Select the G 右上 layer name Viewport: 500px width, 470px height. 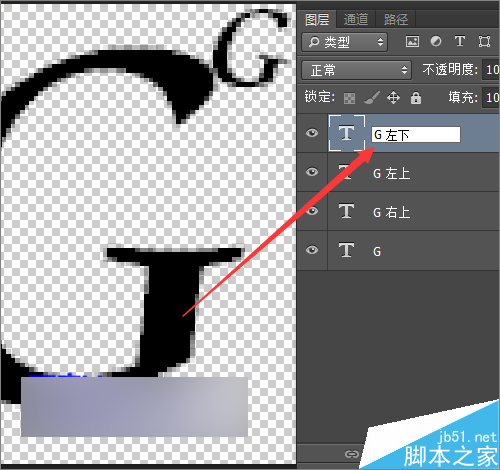pyautogui.click(x=392, y=212)
